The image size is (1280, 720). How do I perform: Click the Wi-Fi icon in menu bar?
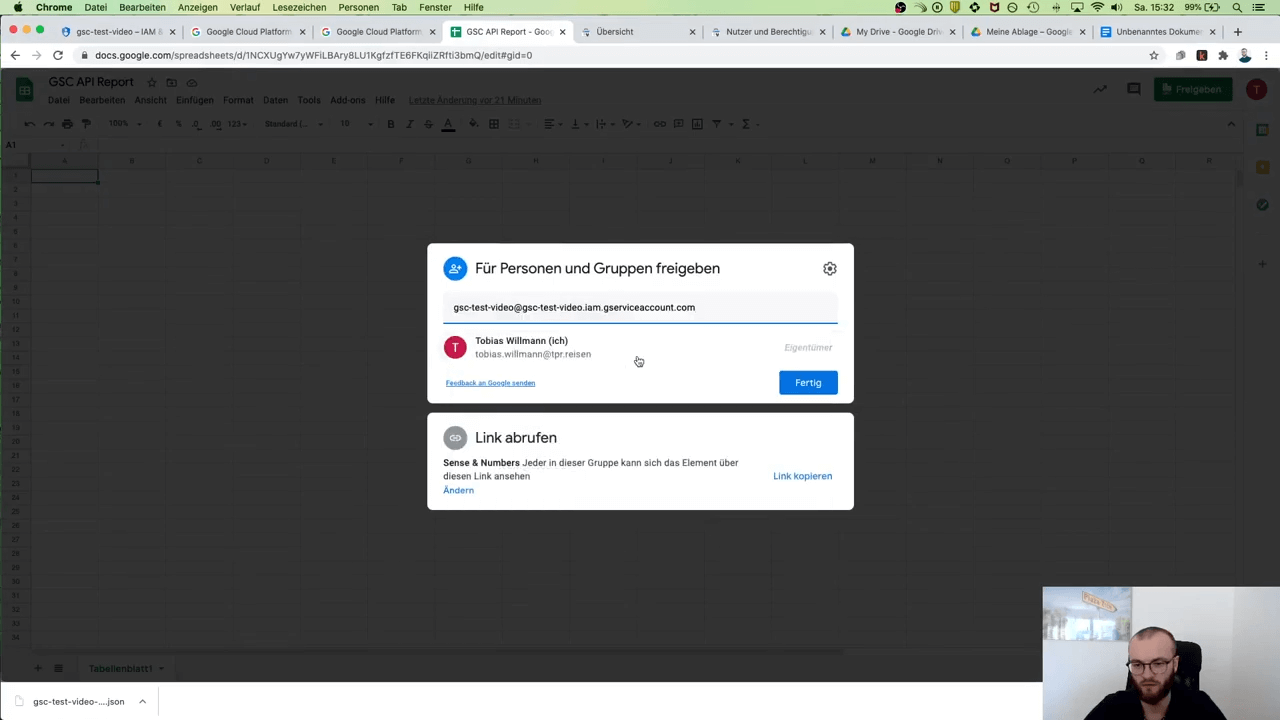pos(1097,7)
